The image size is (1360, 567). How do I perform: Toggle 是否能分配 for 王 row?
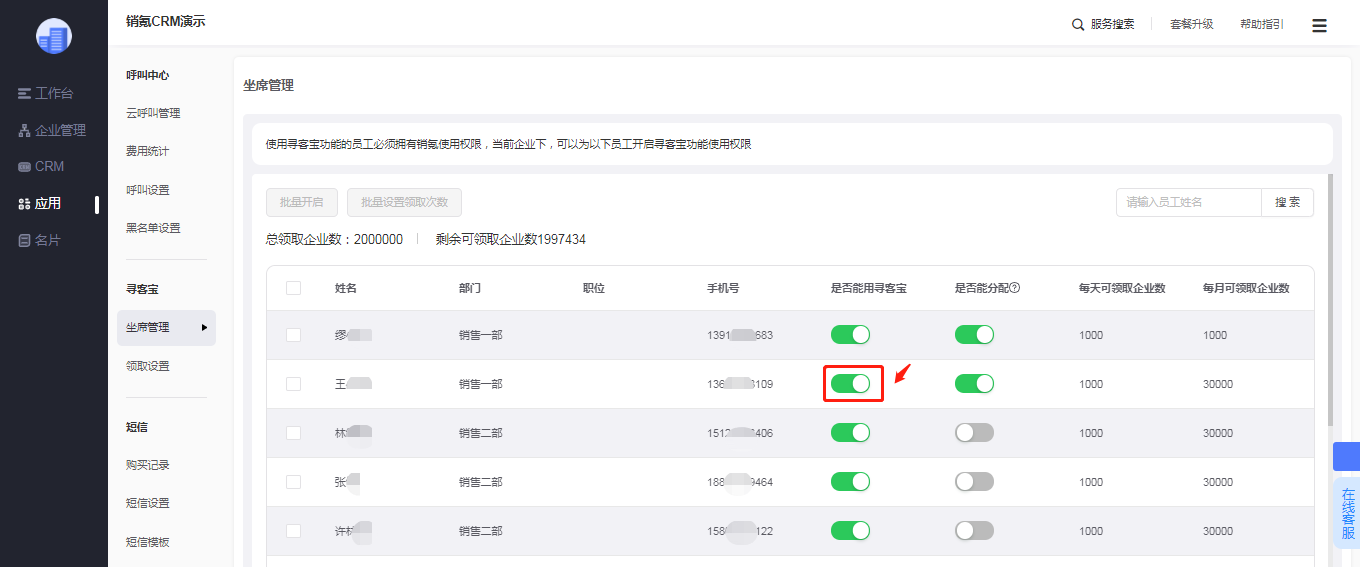[974, 384]
